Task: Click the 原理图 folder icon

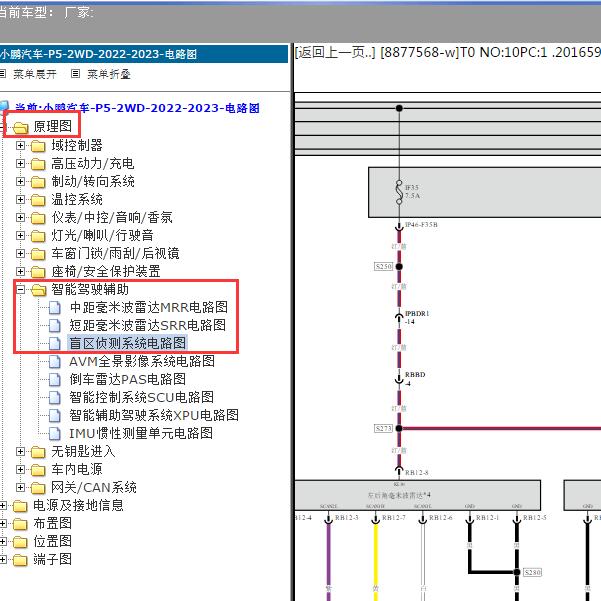Action: pyautogui.click(x=20, y=127)
